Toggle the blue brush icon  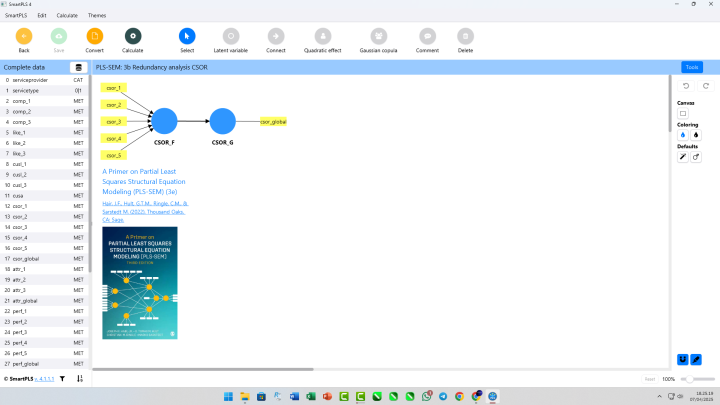(696, 360)
